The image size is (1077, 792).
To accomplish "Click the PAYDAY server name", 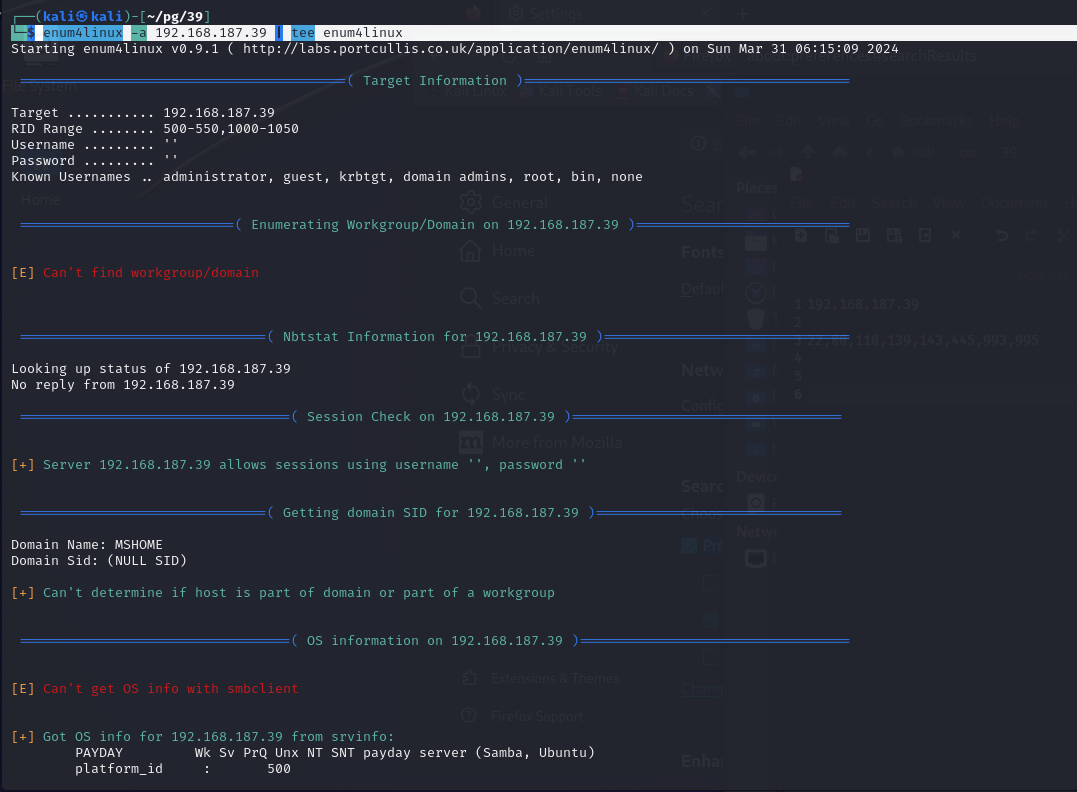I will [x=99, y=753].
